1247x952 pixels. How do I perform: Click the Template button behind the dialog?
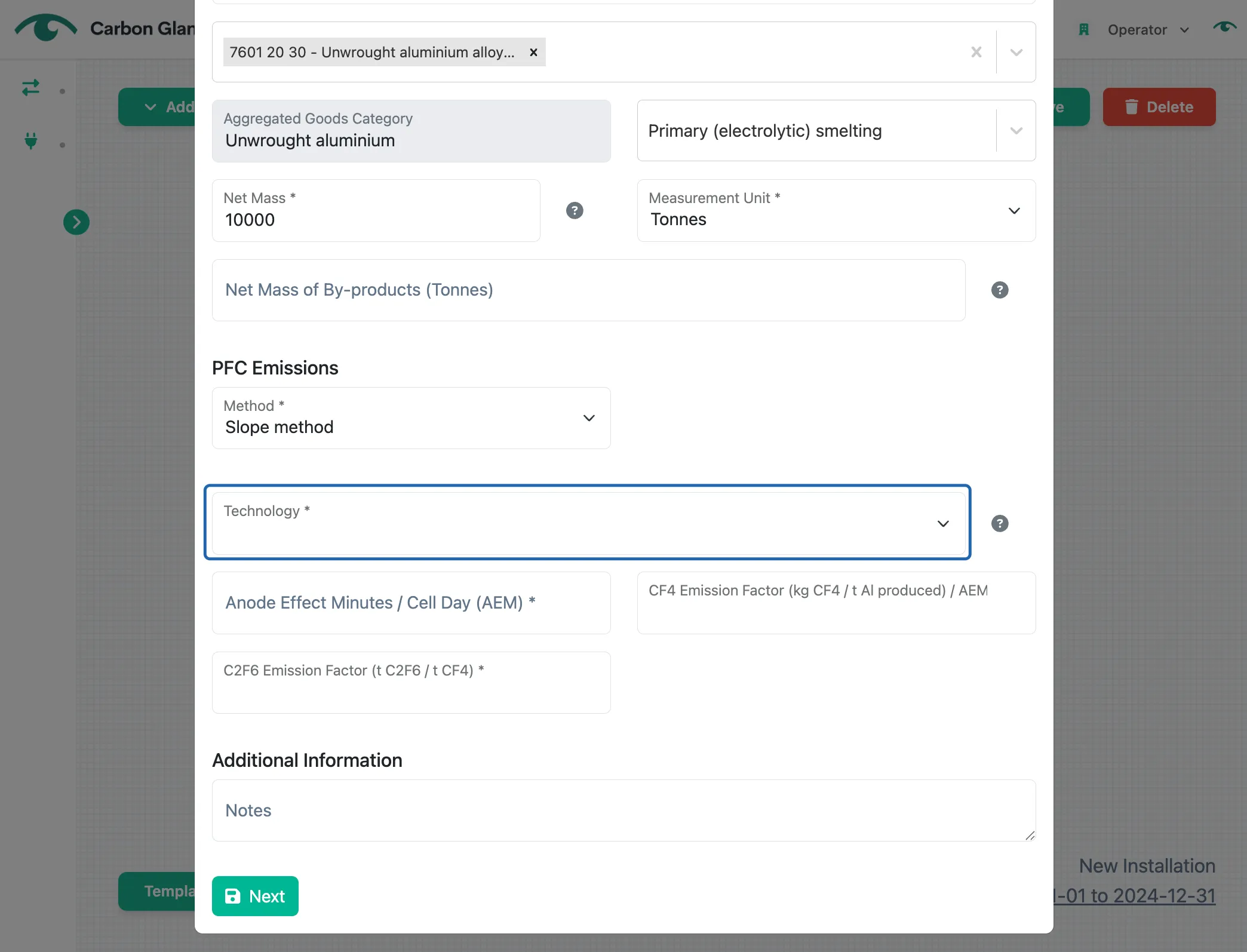click(157, 891)
